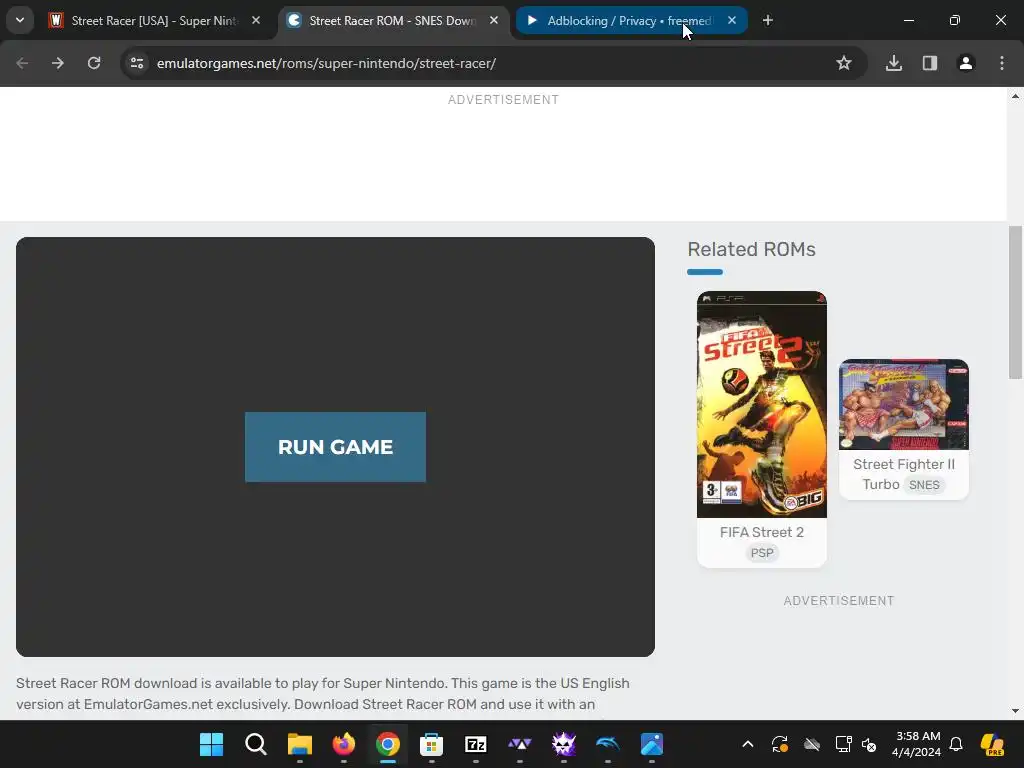Switch to the Street Racer ROM - SNES tab

(392, 21)
